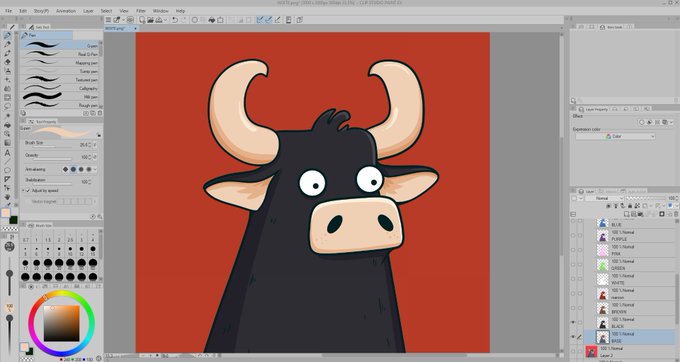Hide the BLACK layer via eye icon
The height and width of the screenshot is (362, 680).
pos(573,323)
